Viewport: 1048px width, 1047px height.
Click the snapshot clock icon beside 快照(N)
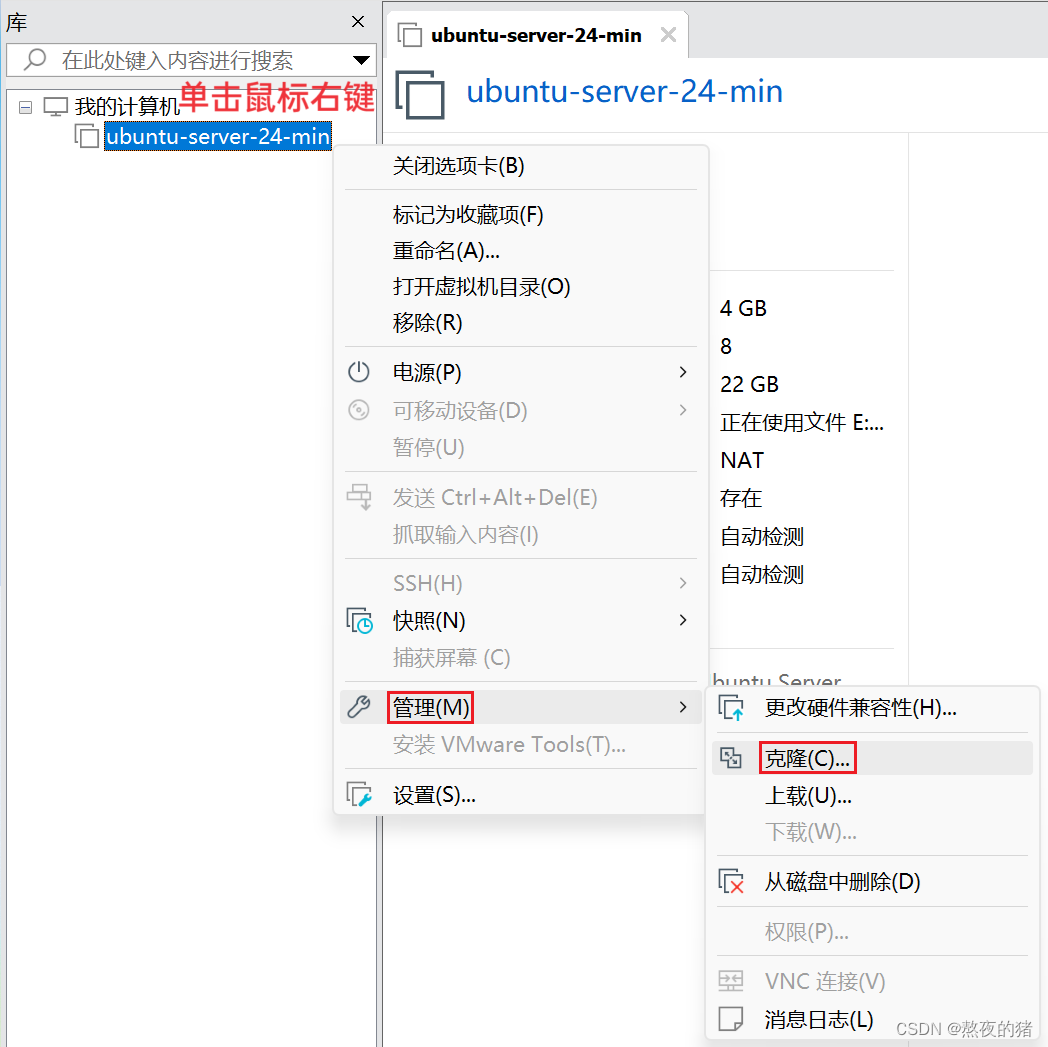[x=360, y=621]
